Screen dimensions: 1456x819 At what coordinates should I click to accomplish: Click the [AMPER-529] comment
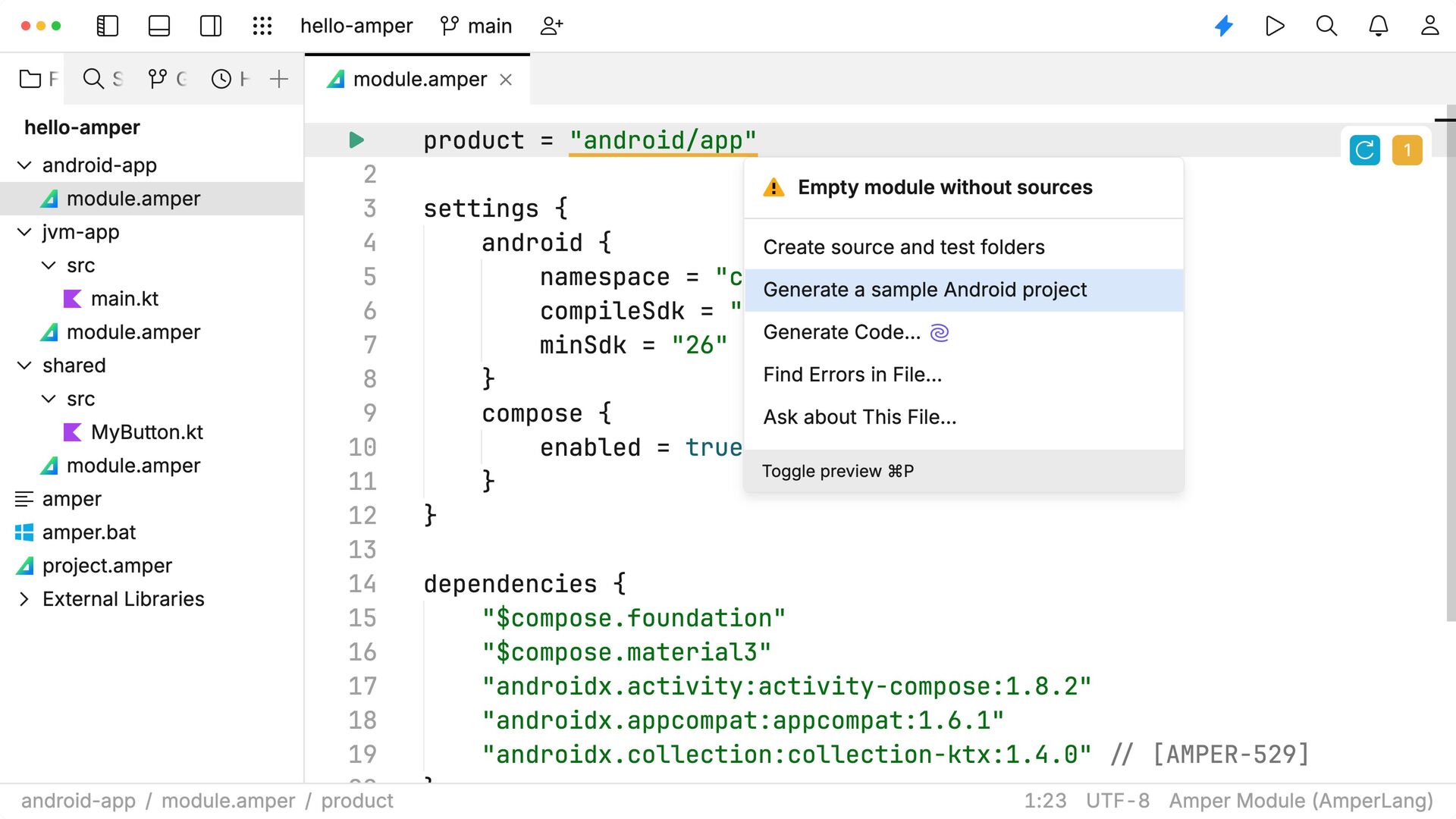1231,755
